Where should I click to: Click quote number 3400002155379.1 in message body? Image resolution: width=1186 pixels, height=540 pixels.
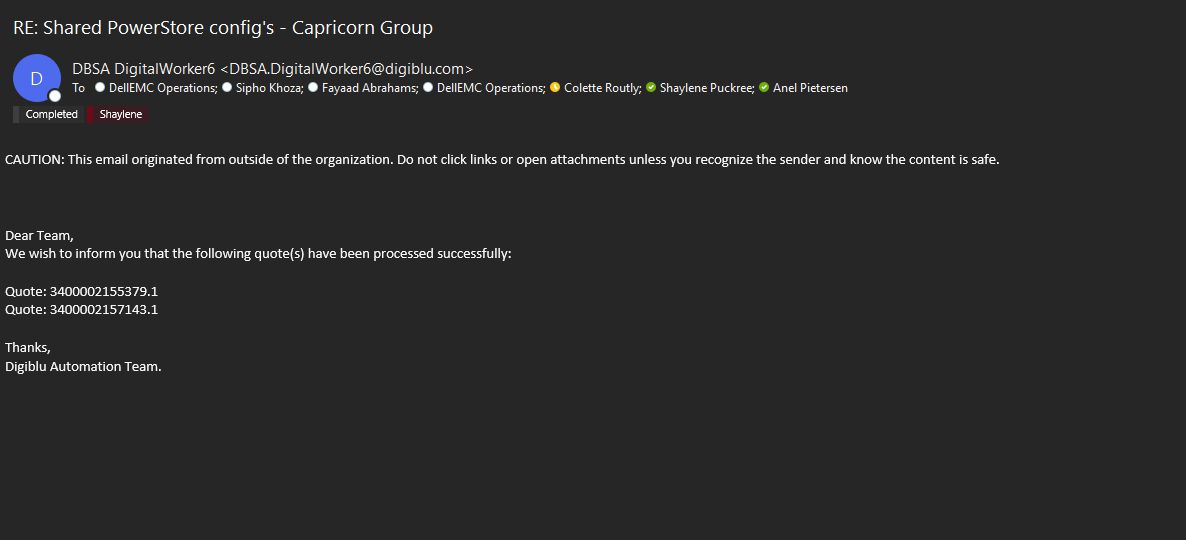tap(104, 291)
